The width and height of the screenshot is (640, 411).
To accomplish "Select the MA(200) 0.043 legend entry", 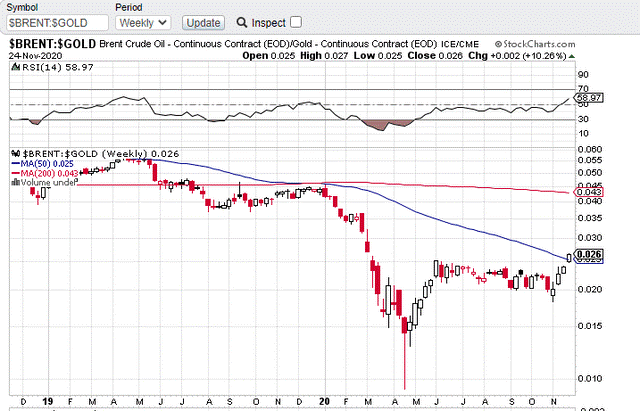I will tap(45, 173).
